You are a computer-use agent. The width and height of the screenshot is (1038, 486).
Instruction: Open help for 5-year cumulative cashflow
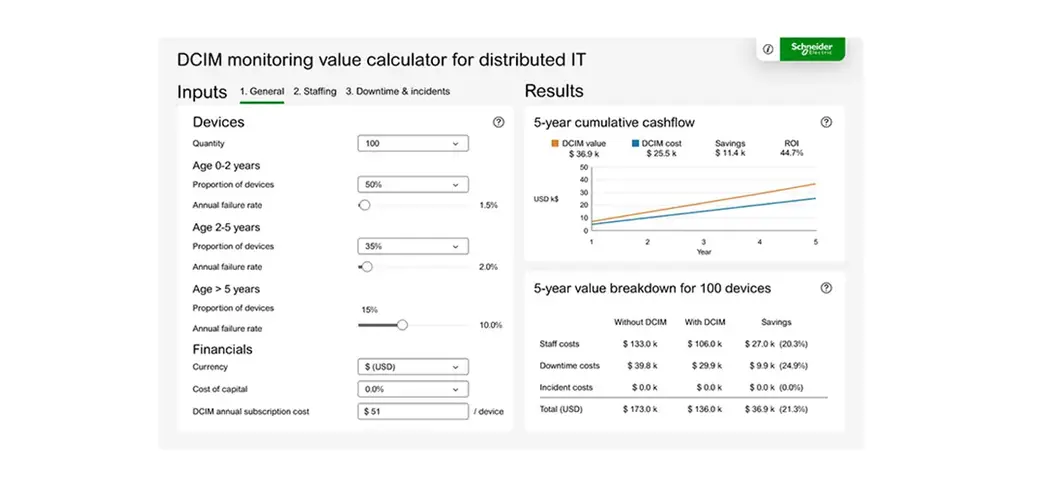(826, 122)
